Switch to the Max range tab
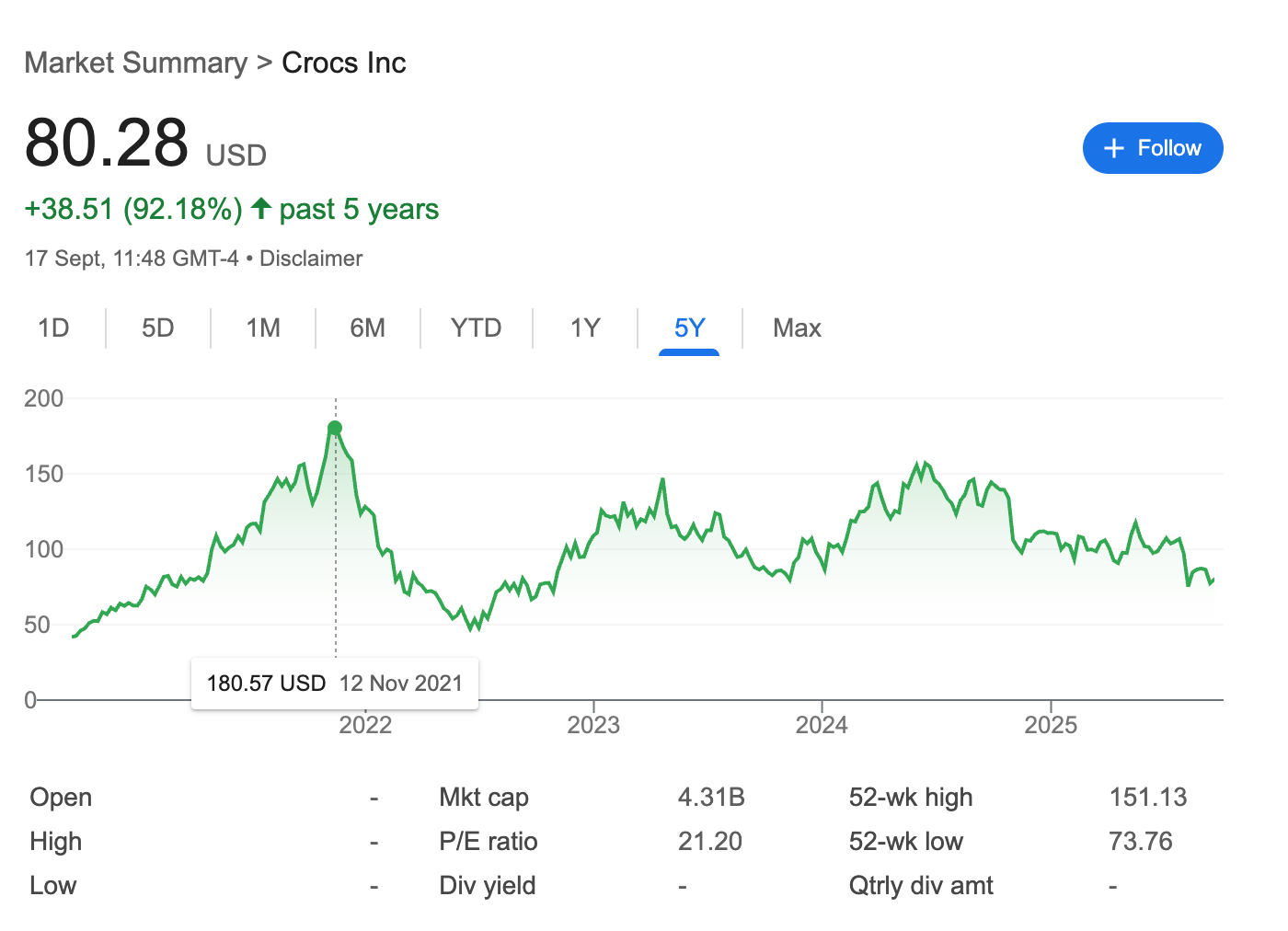 point(797,328)
